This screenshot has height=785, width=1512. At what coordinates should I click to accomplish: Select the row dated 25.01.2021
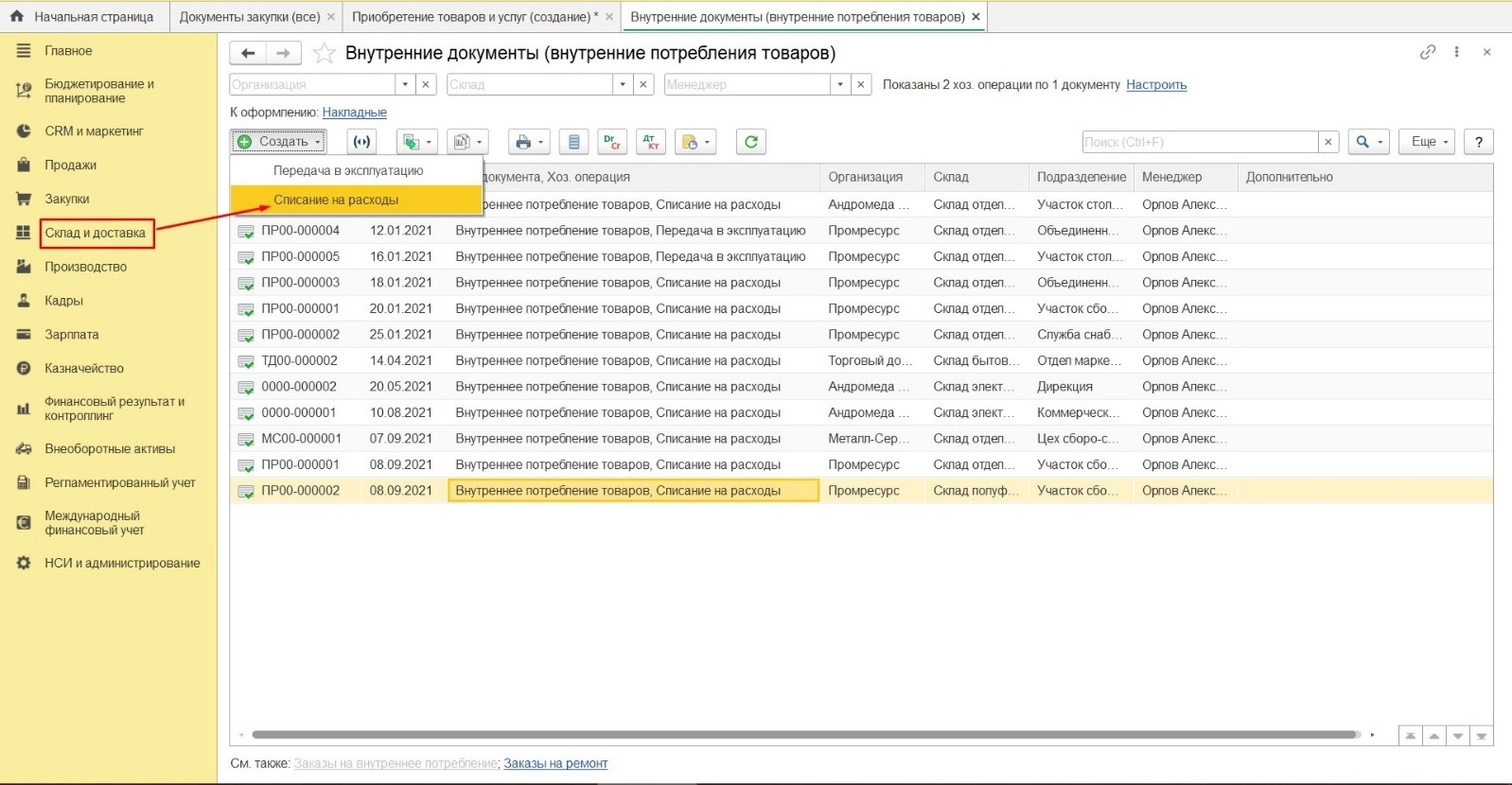tap(861, 335)
